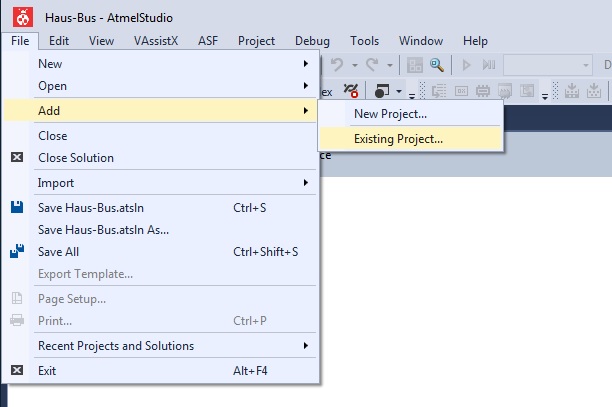Open the empty configuration combo box
The image size is (612, 407).
[548, 65]
